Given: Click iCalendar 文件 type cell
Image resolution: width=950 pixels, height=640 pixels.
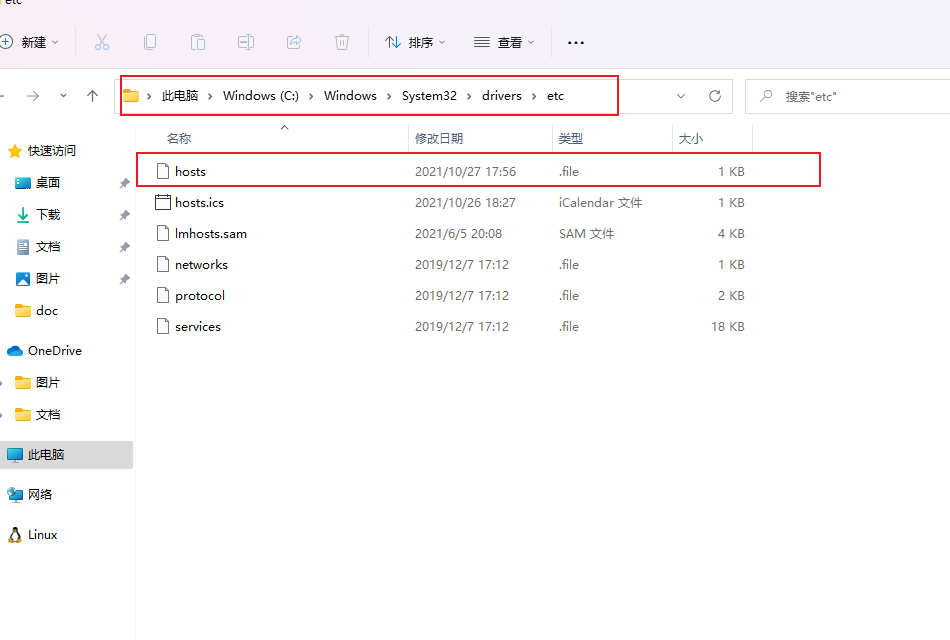Looking at the screenshot, I should tap(600, 202).
